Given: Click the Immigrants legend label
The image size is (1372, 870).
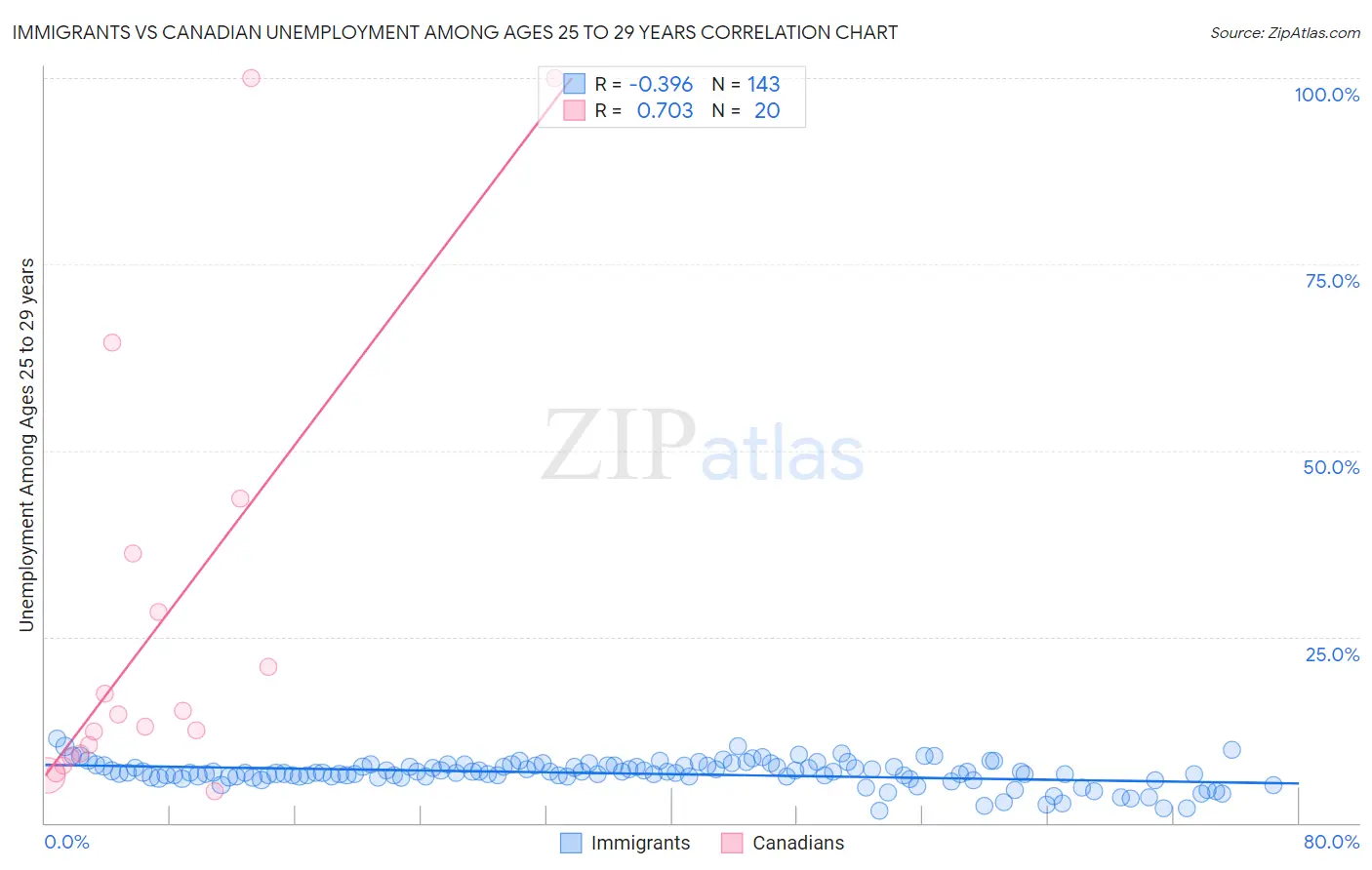Looking at the screenshot, I should click(x=640, y=843).
